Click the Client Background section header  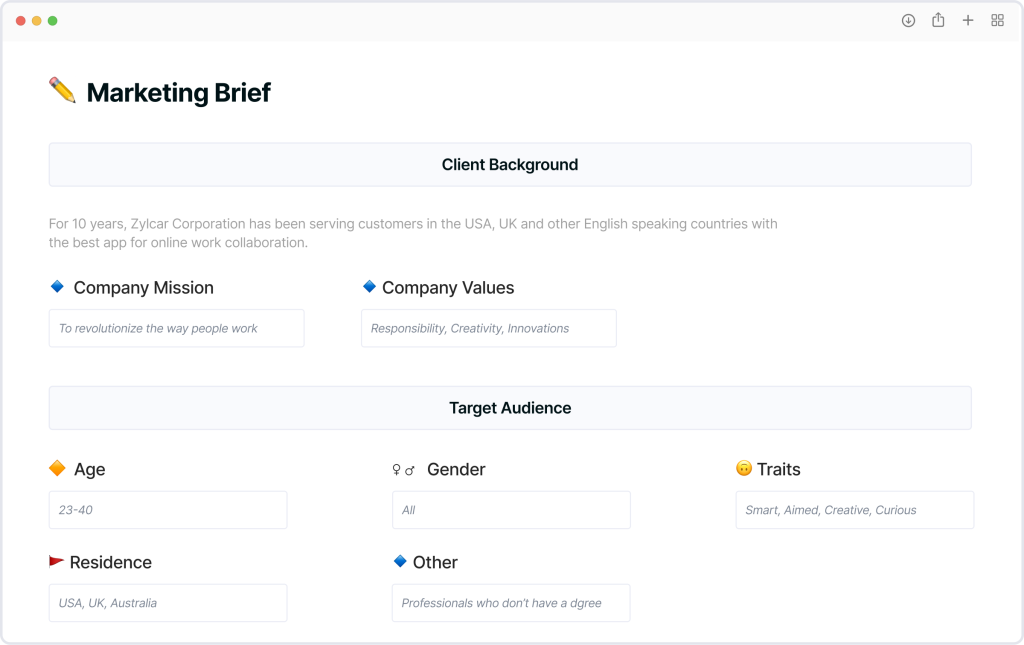pos(510,165)
